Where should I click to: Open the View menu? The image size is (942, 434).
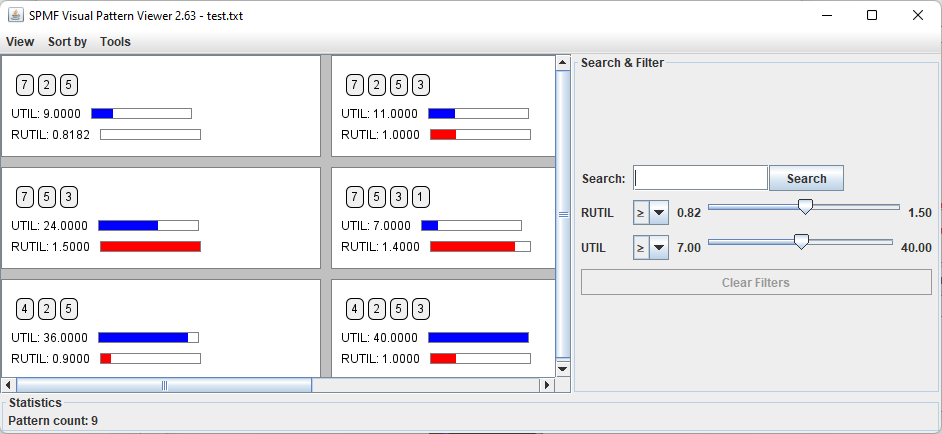20,42
